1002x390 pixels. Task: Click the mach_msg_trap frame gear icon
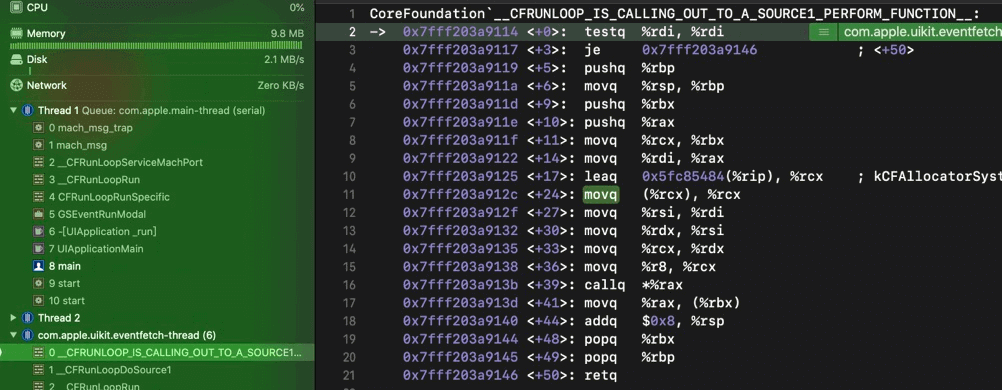[x=38, y=128]
